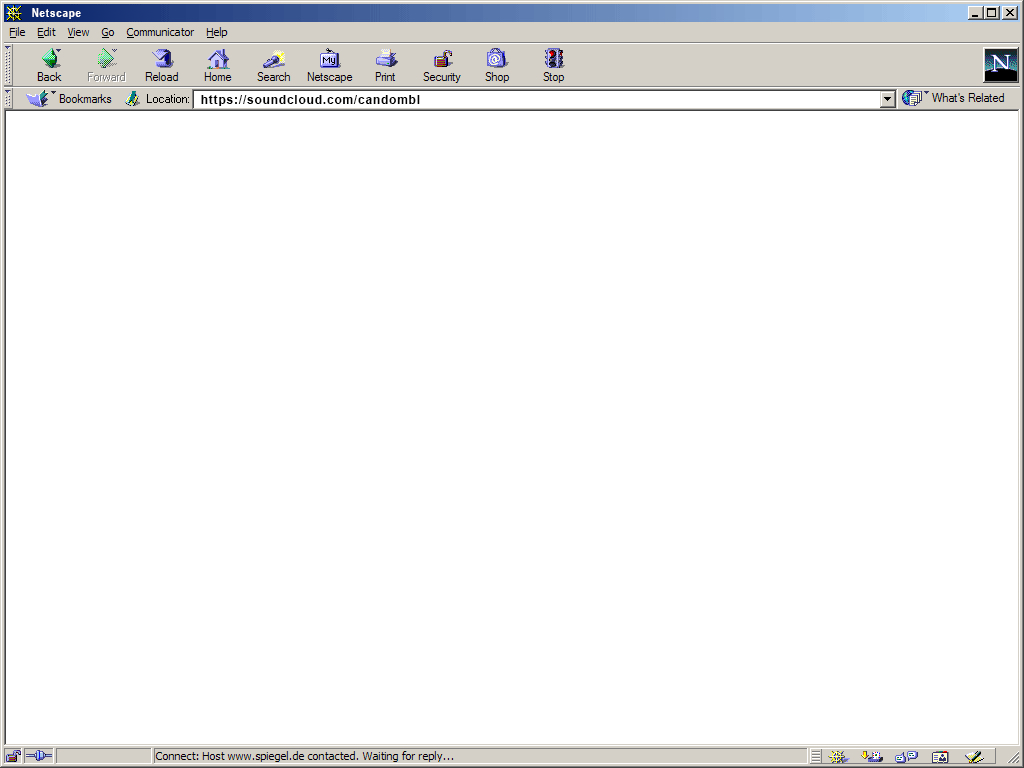
Task: Click the component bar grip handle
Action: pyautogui.click(x=816, y=756)
